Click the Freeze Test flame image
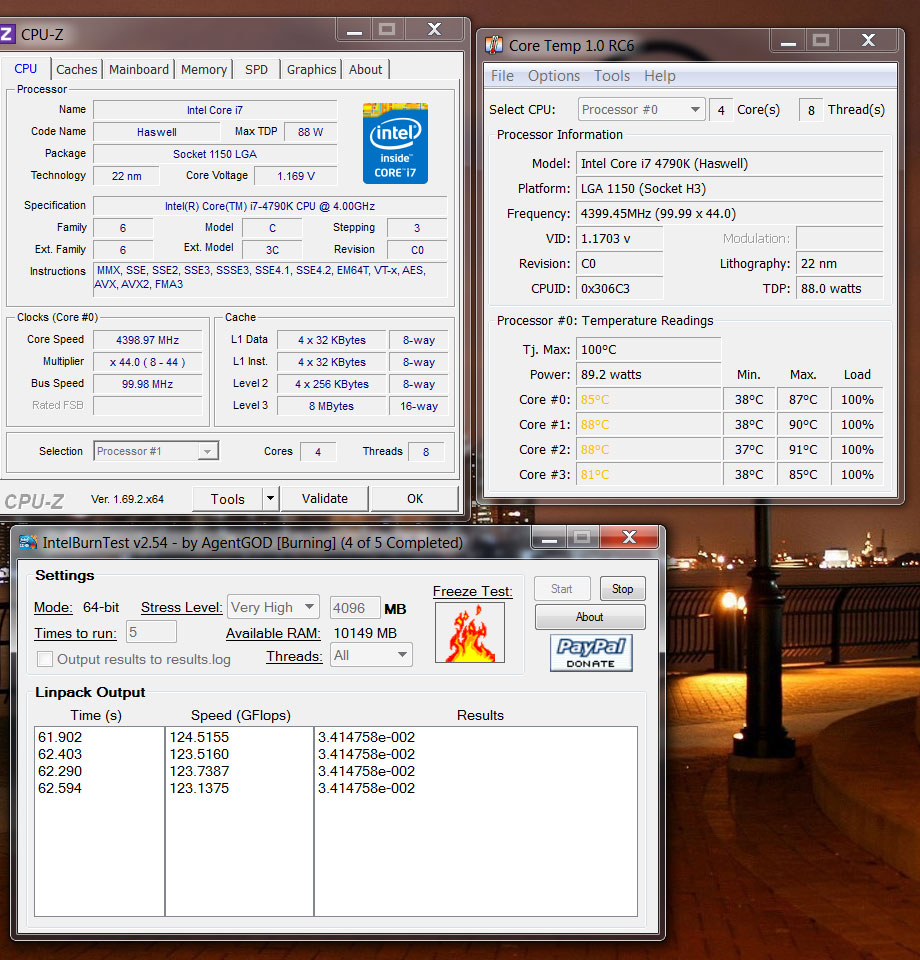 (x=470, y=632)
